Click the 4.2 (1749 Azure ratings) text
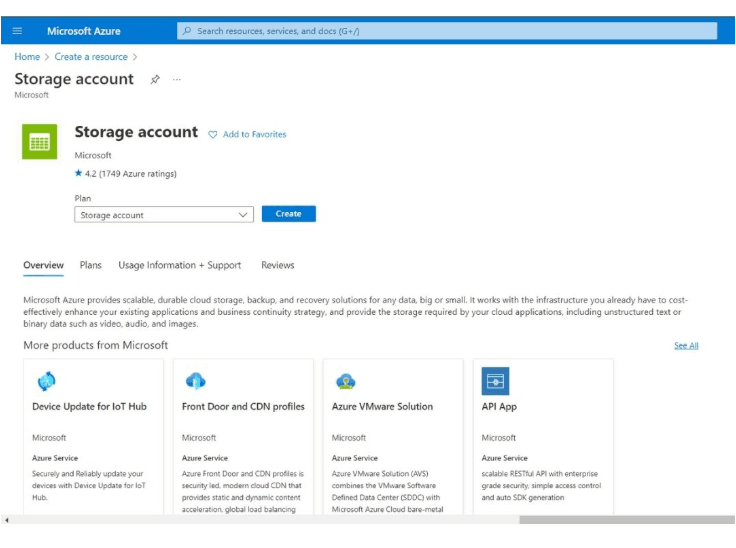The width and height of the screenshot is (736, 548). (x=130, y=174)
